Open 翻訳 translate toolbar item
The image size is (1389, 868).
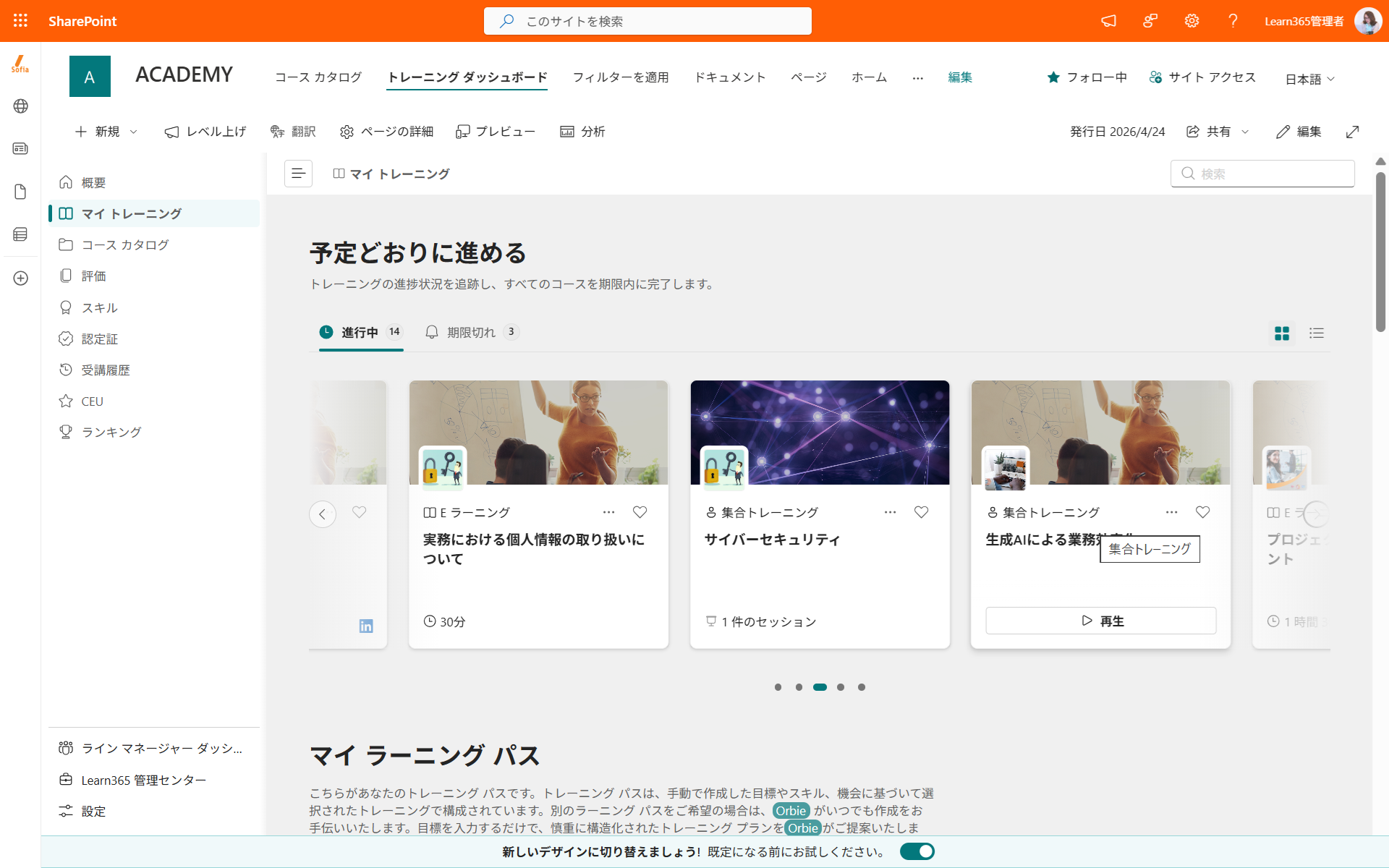pos(293,132)
